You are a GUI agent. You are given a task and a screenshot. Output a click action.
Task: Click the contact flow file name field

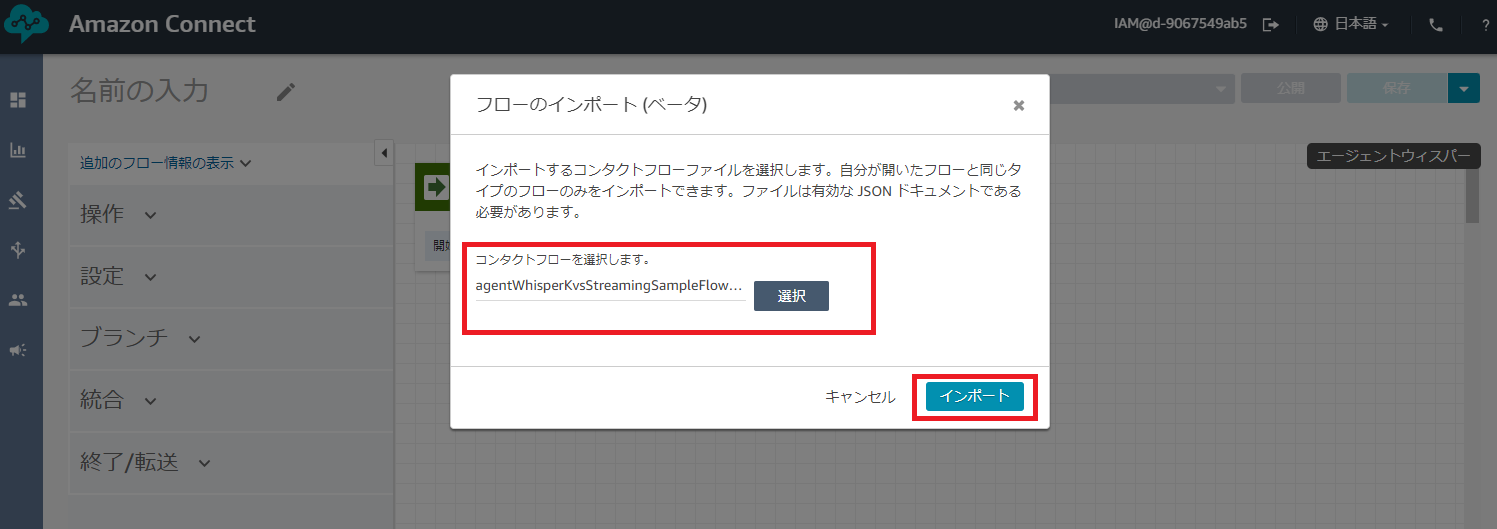pos(610,286)
